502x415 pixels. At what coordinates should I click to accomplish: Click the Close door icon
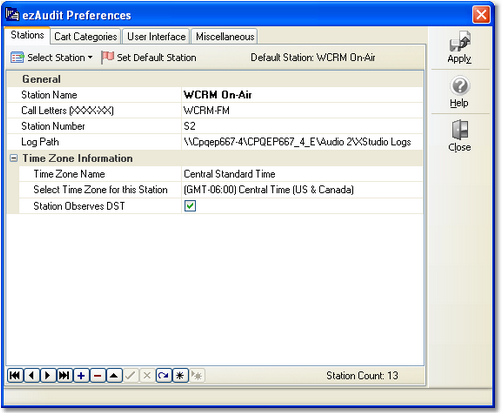pyautogui.click(x=460, y=130)
